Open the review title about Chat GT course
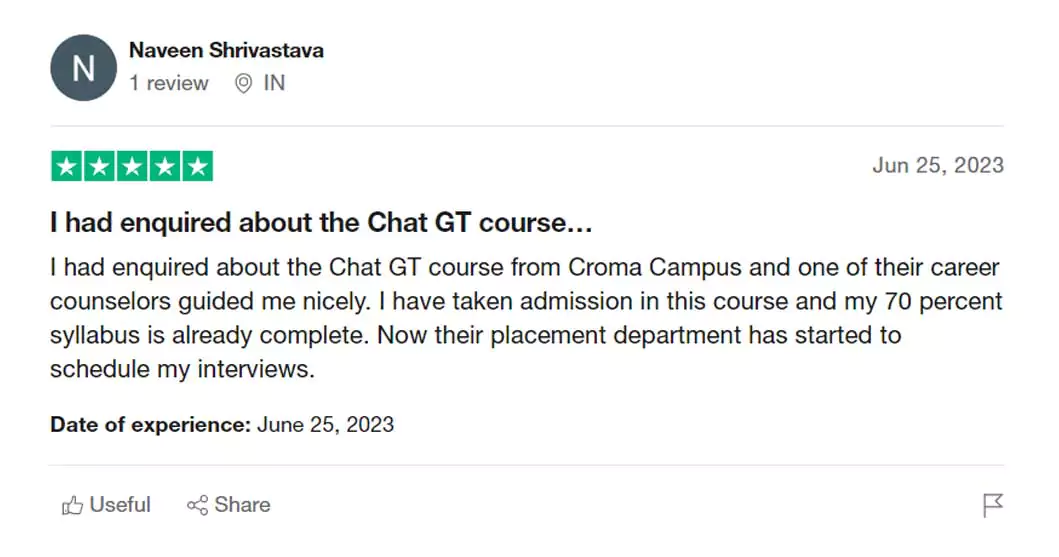This screenshot has height=557, width=1059. pyautogui.click(x=321, y=223)
